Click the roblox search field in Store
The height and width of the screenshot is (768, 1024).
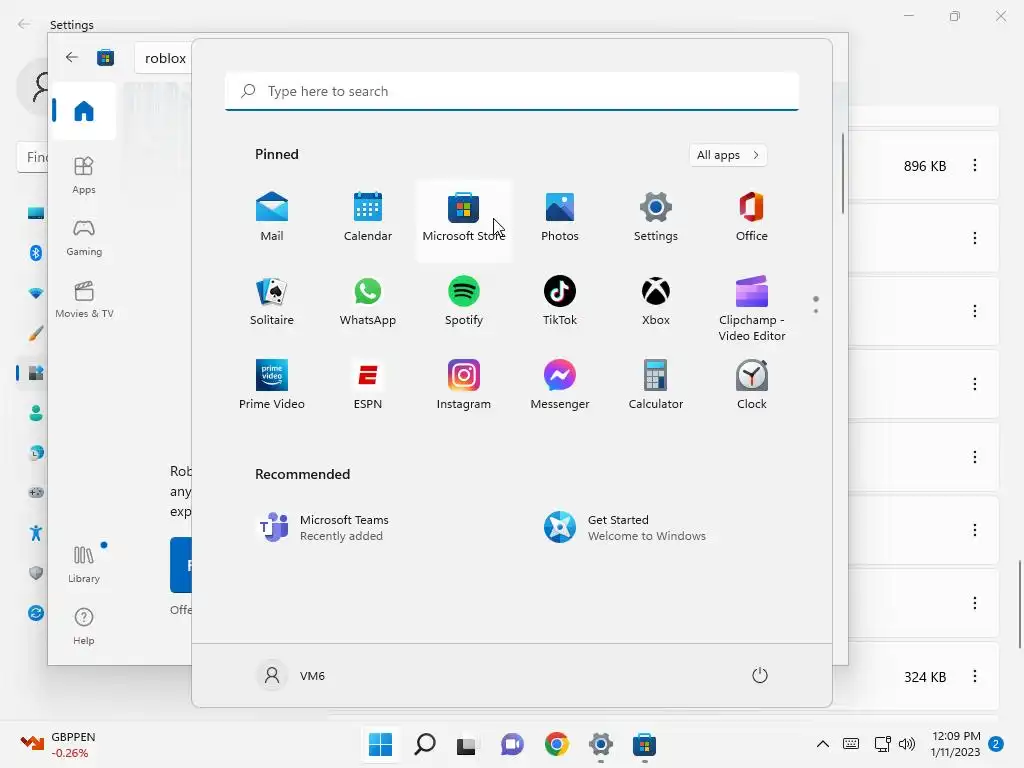click(x=165, y=58)
